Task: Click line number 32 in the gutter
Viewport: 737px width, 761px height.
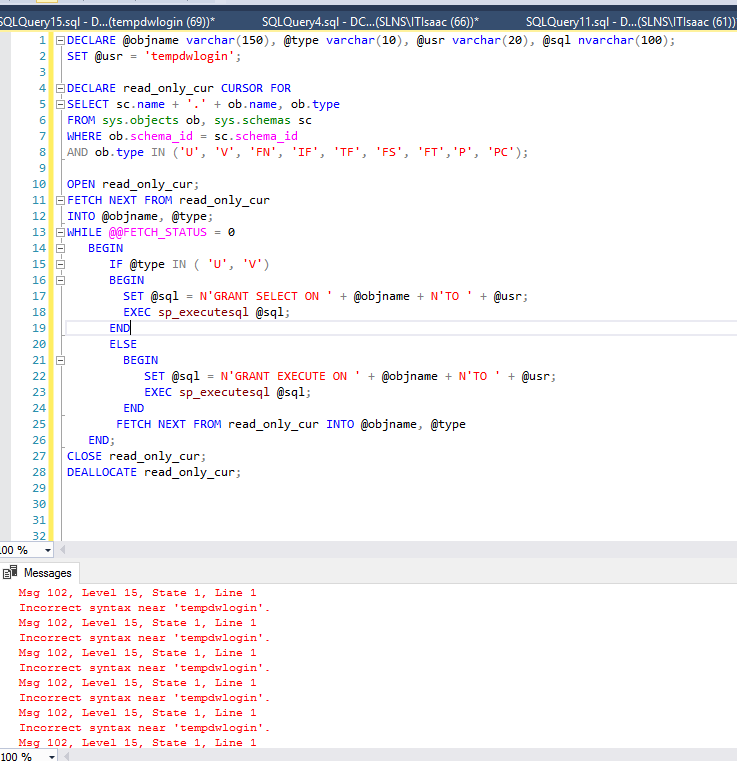Action: pos(39,536)
